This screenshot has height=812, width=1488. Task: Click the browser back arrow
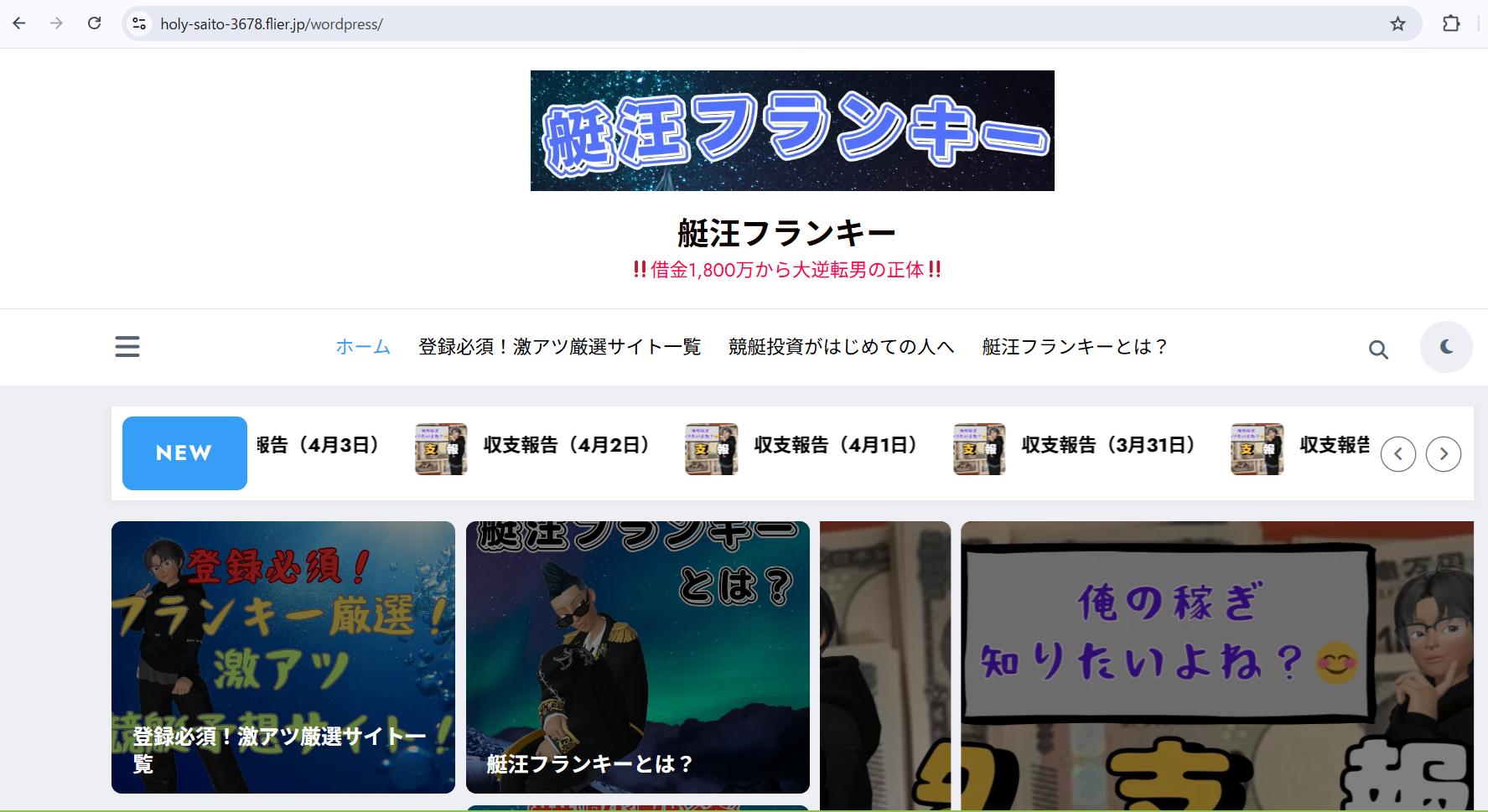pos(18,23)
